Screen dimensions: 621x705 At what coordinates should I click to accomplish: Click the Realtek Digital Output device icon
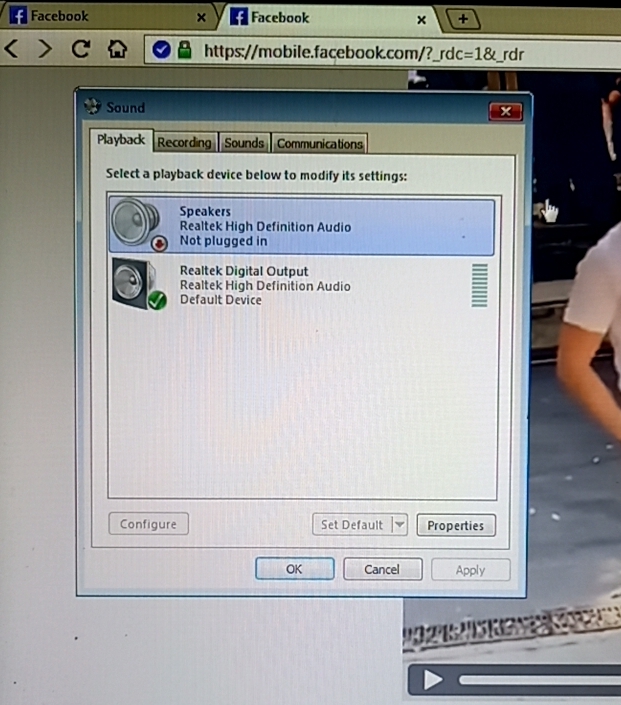click(x=138, y=284)
